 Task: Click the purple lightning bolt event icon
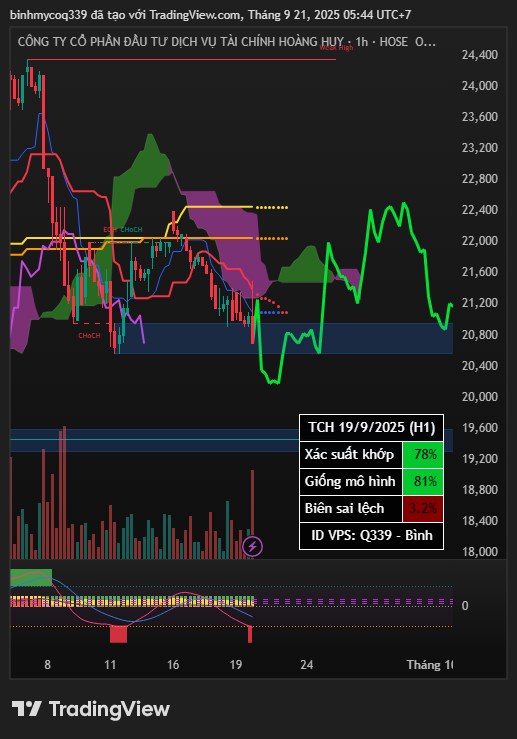253,546
